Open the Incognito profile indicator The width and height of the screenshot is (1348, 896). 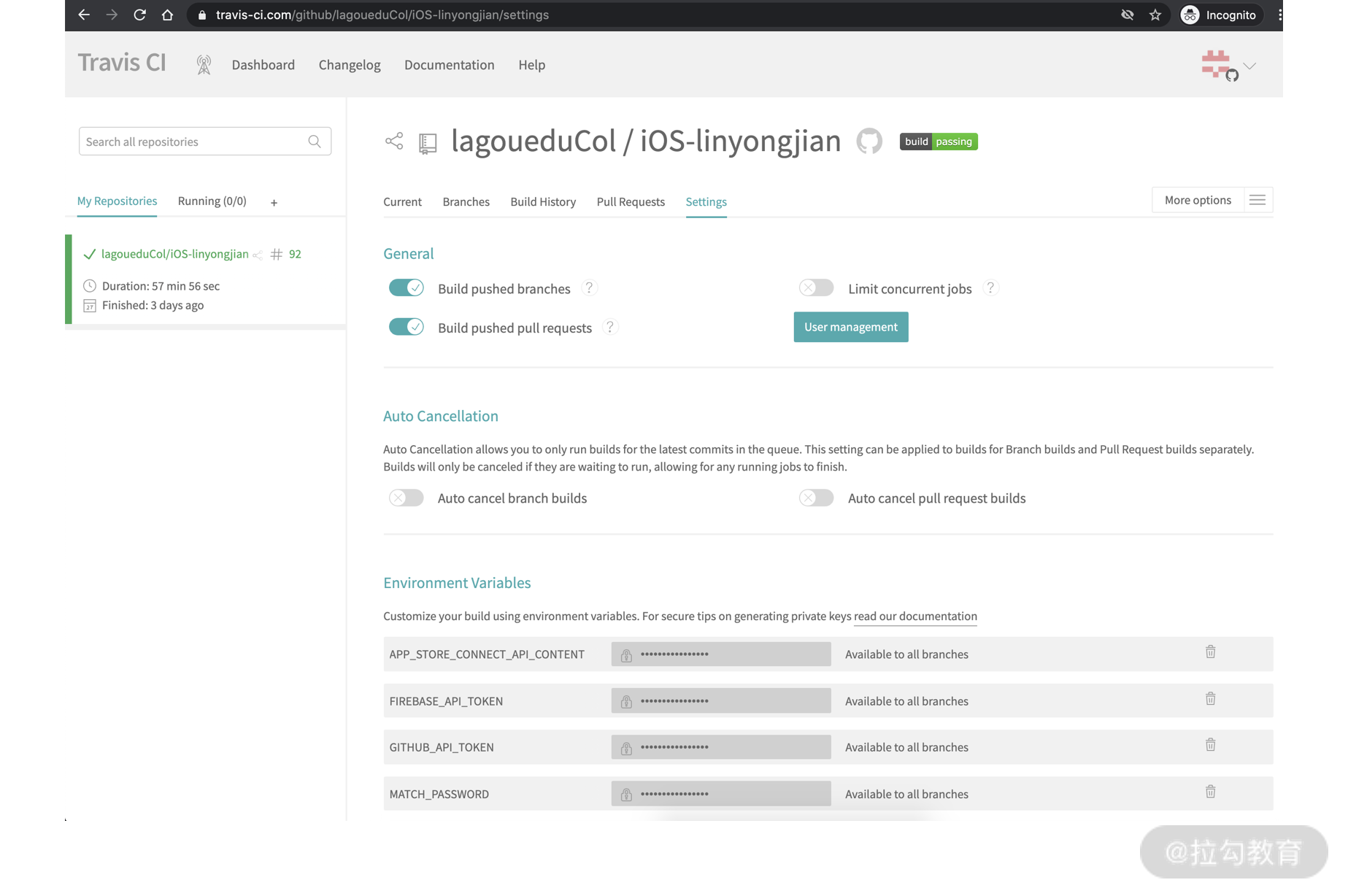pyautogui.click(x=1220, y=15)
